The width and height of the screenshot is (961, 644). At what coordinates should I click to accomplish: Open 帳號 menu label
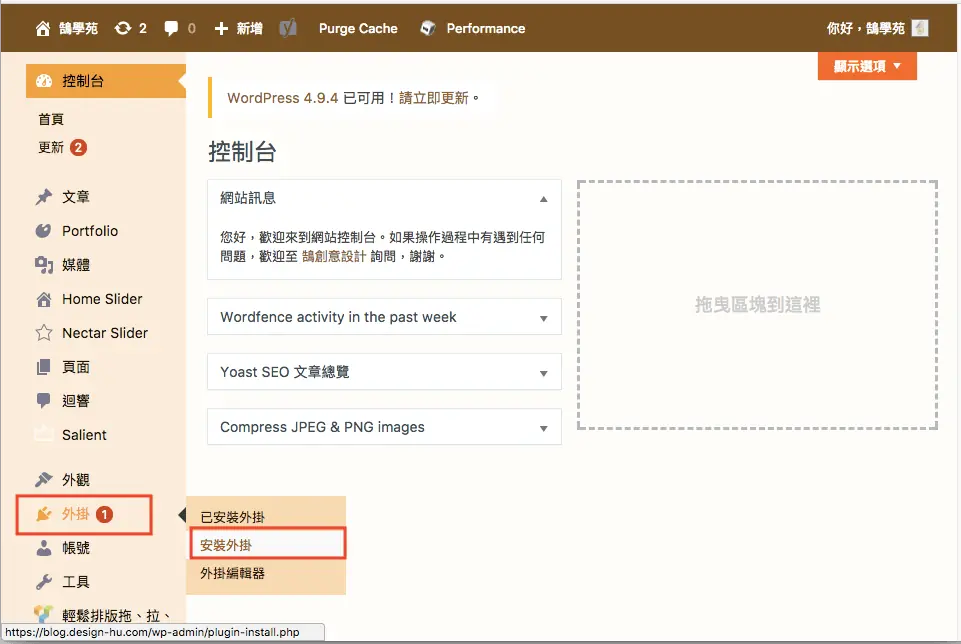pos(76,548)
